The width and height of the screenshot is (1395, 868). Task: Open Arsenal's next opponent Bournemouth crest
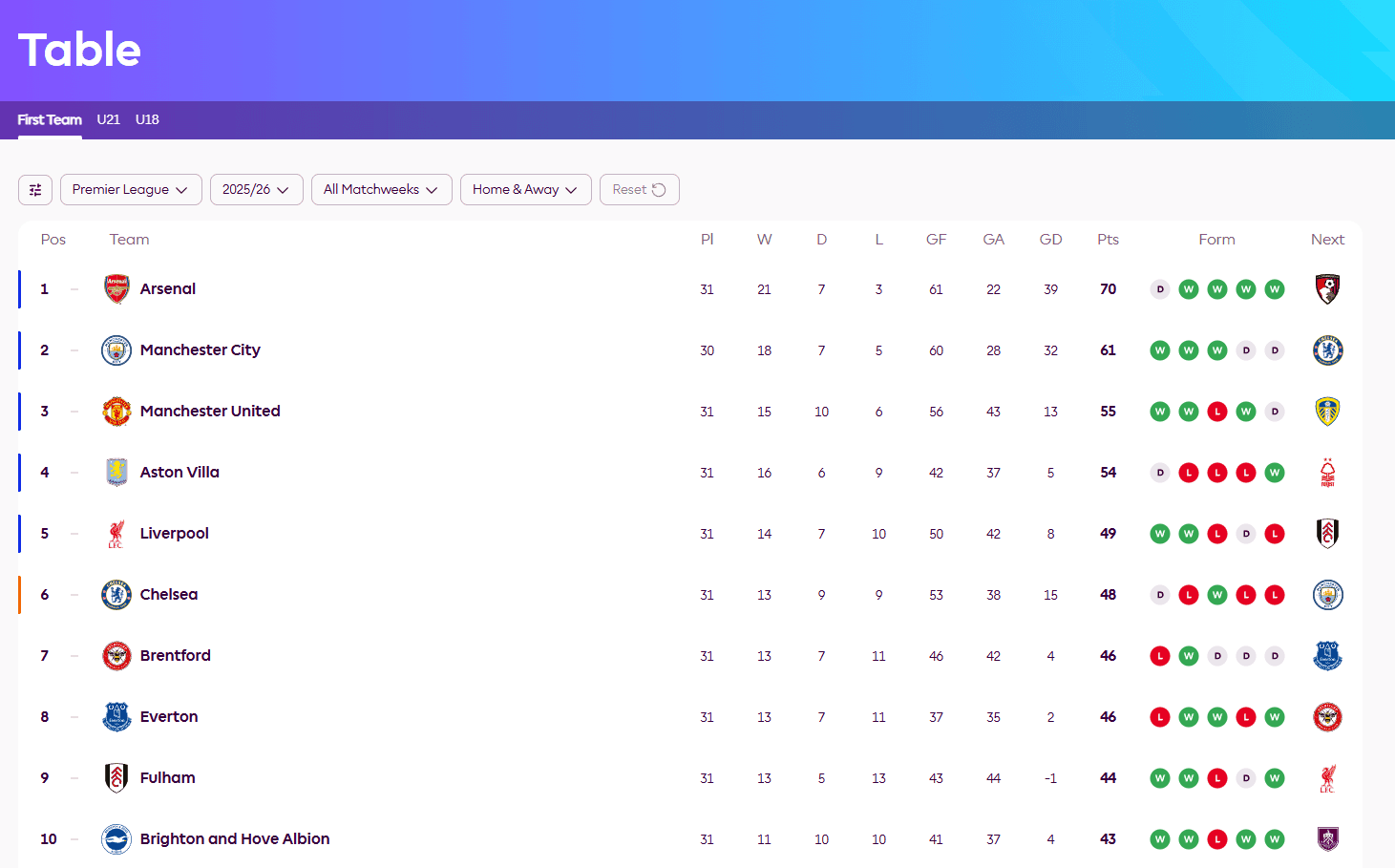1327,288
